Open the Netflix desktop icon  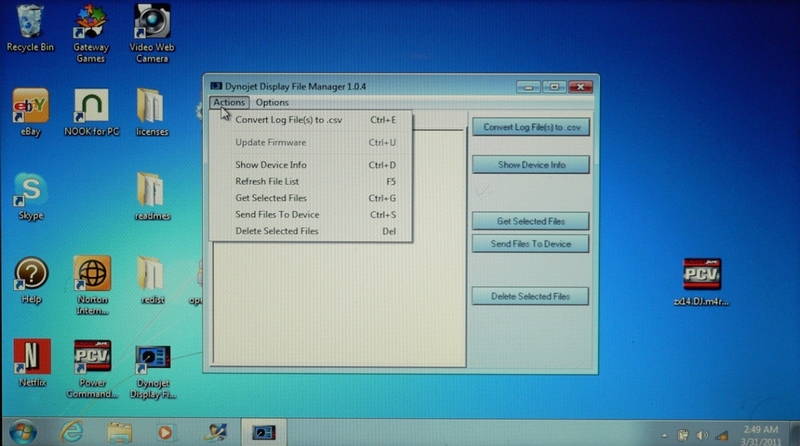point(30,358)
